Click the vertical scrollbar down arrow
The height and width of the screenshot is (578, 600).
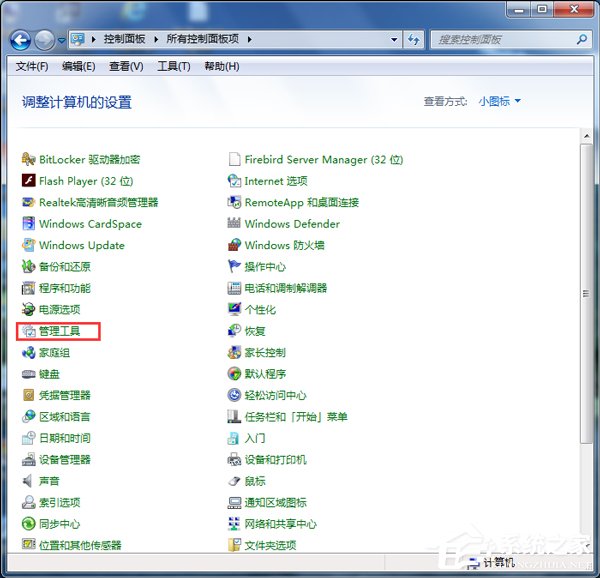[x=586, y=543]
